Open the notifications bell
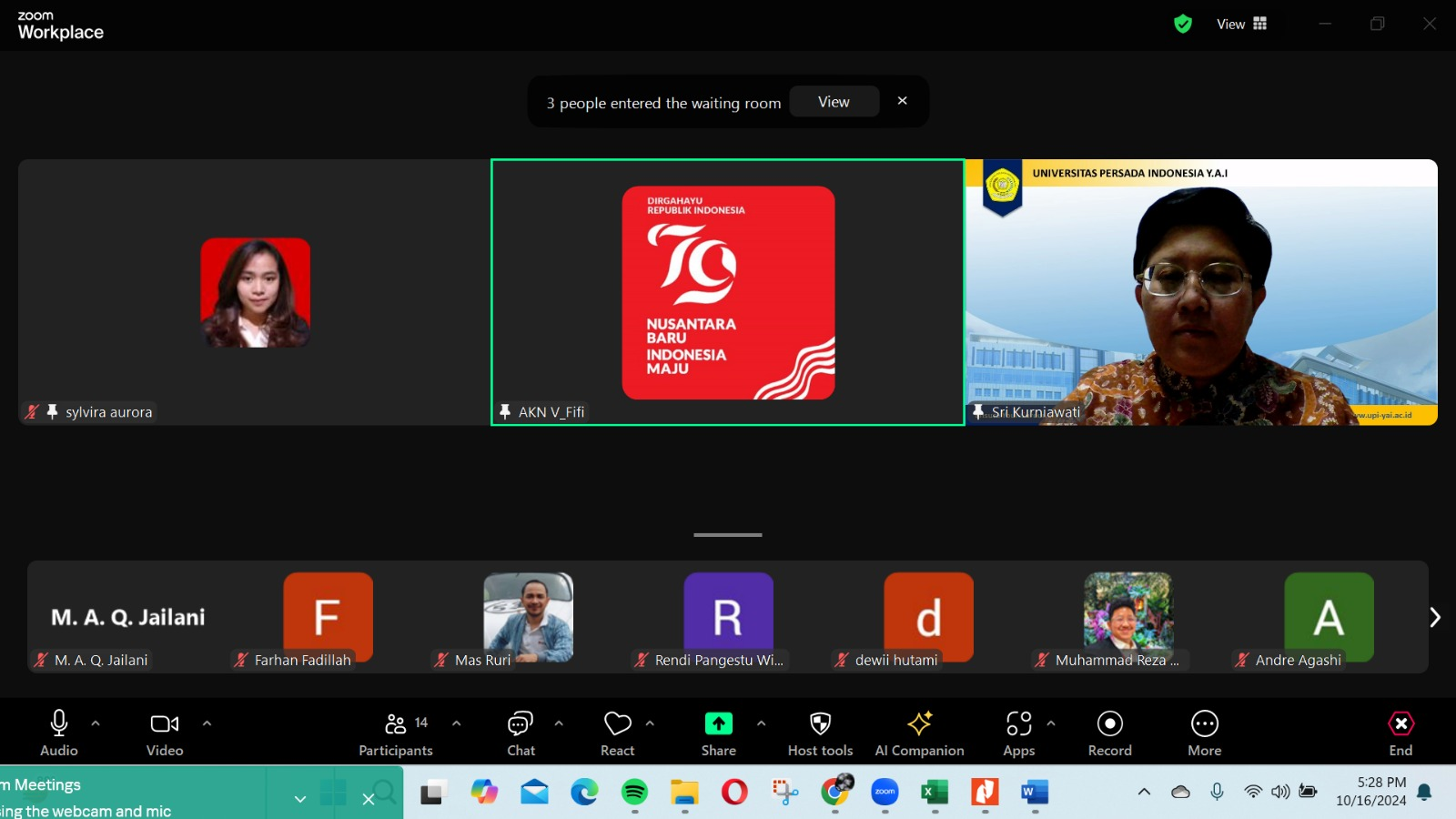 pyautogui.click(x=1425, y=792)
